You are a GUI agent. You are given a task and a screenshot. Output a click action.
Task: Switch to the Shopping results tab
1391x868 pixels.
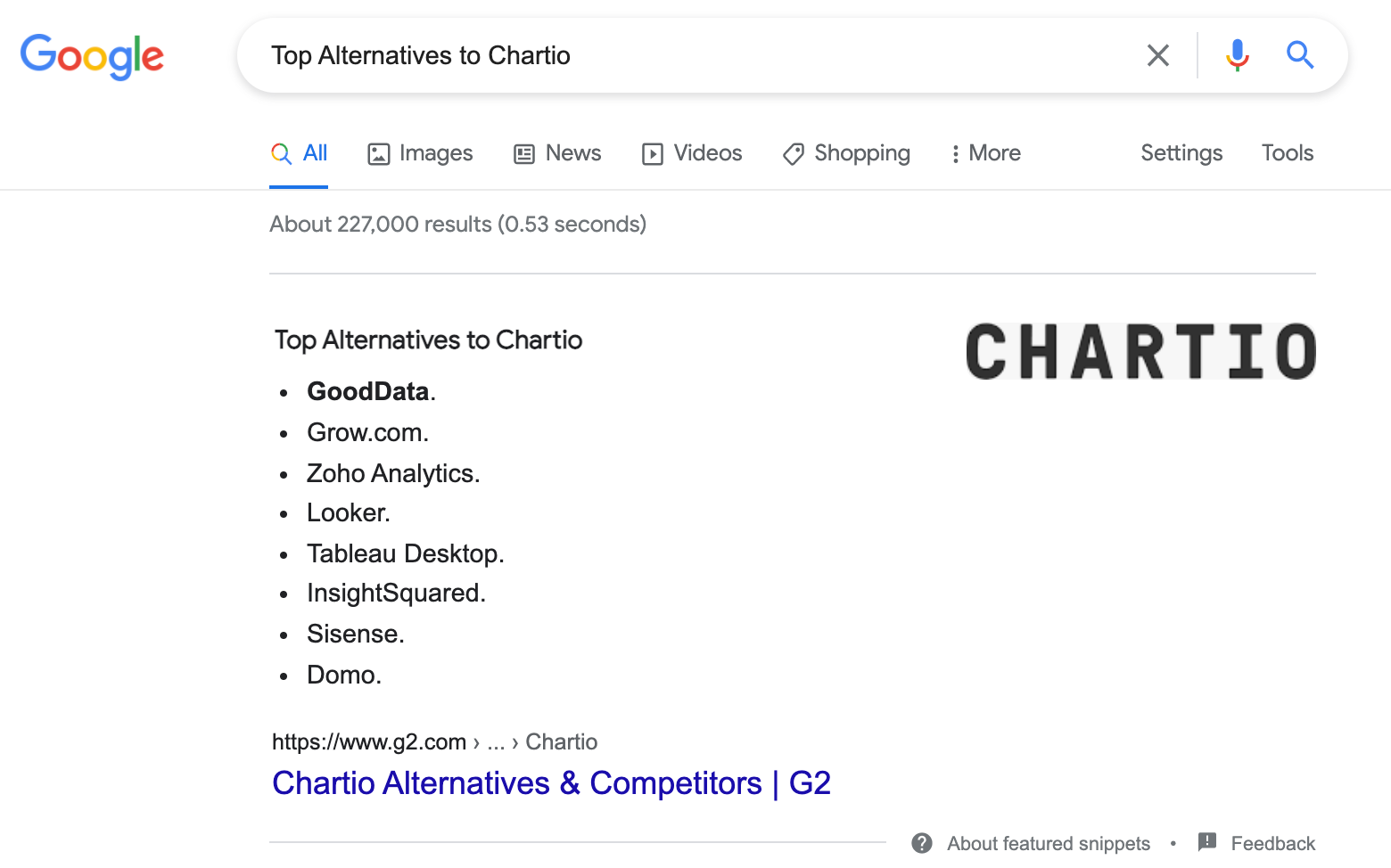[x=845, y=153]
